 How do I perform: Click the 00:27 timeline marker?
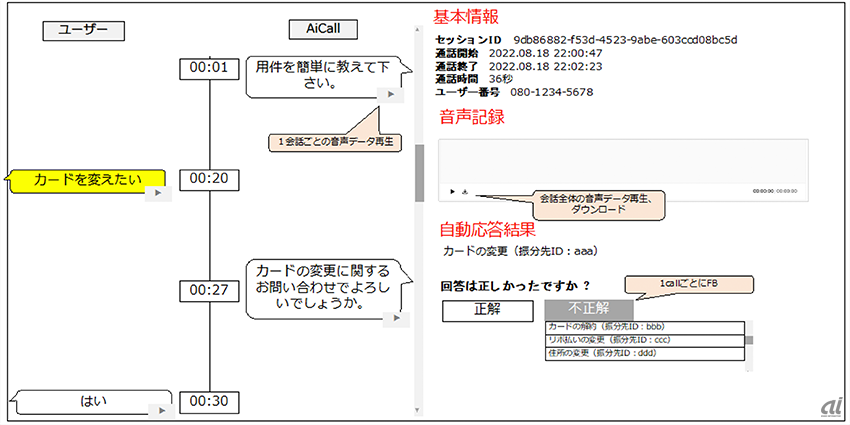coord(209,291)
